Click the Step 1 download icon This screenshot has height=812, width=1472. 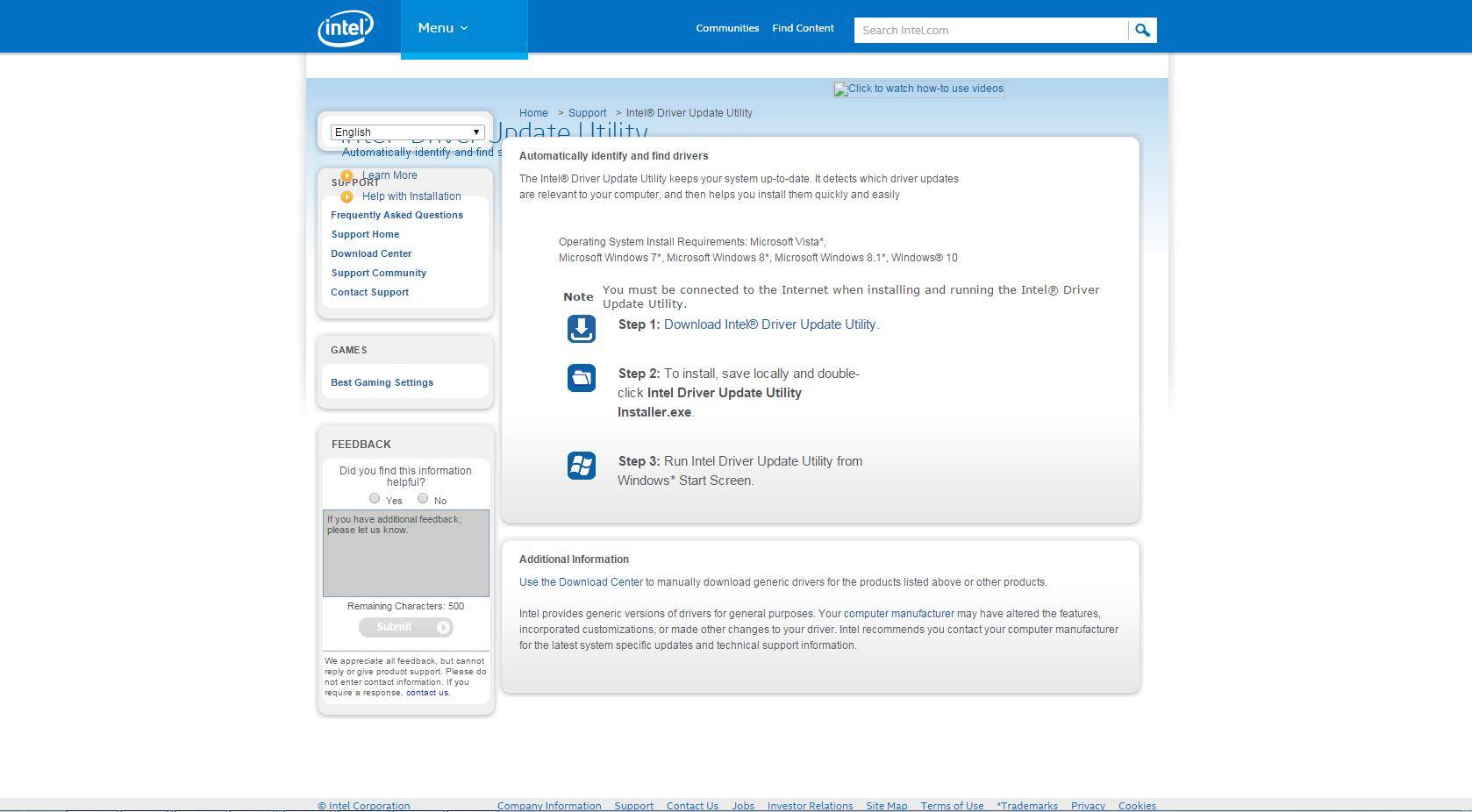pyautogui.click(x=581, y=329)
